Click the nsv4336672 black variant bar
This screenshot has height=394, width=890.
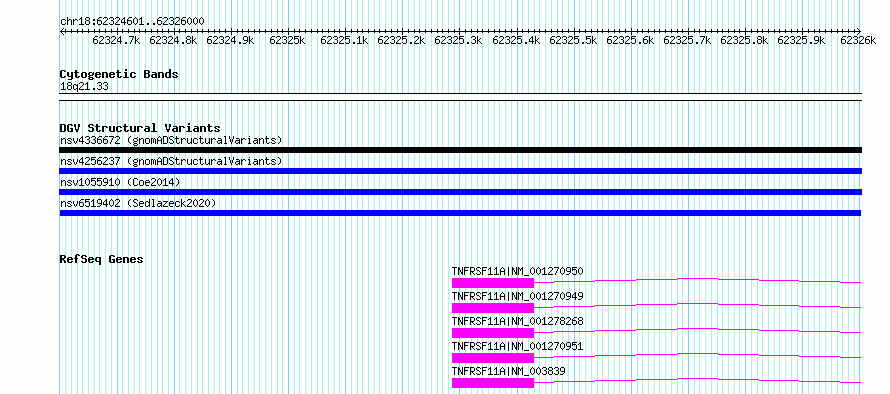(x=460, y=150)
